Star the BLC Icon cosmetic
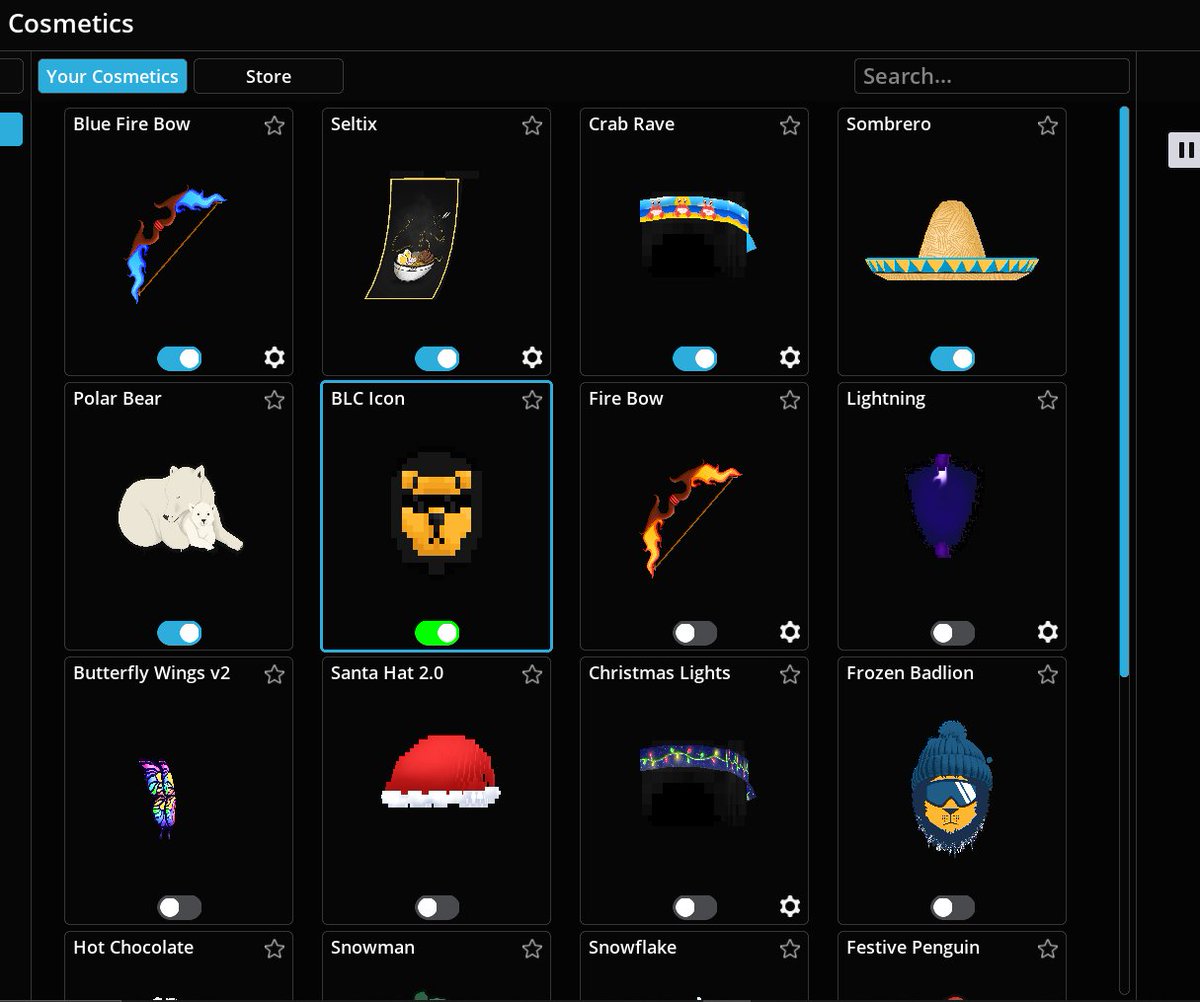 (x=532, y=400)
